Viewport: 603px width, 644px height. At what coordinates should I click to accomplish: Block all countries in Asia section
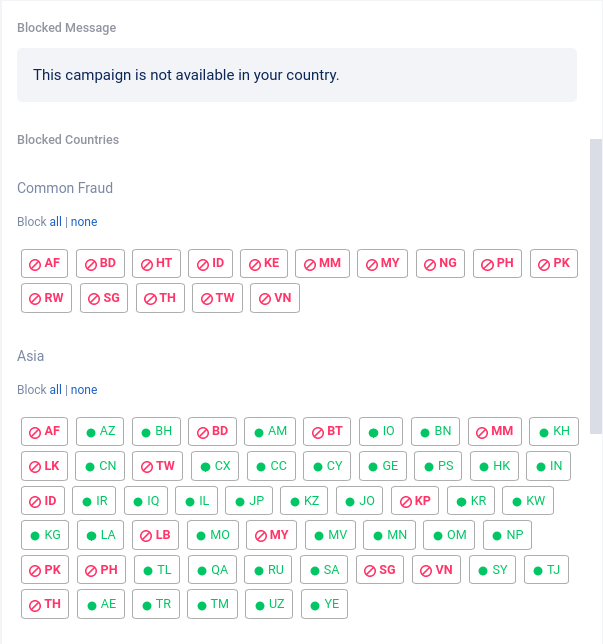click(x=56, y=390)
